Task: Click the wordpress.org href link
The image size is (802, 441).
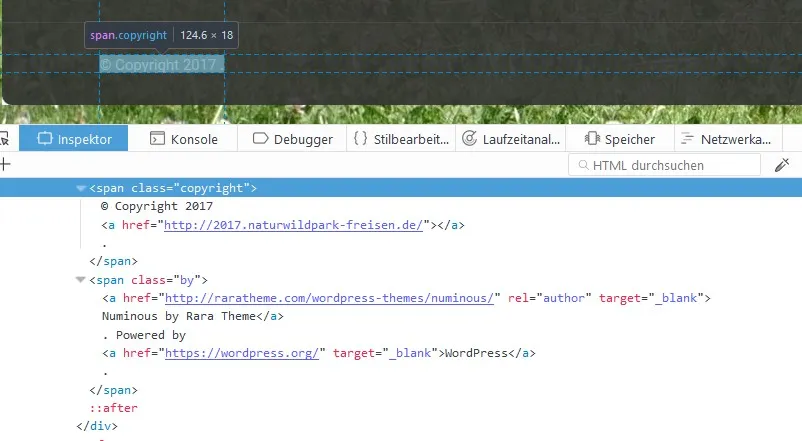Action: point(242,353)
